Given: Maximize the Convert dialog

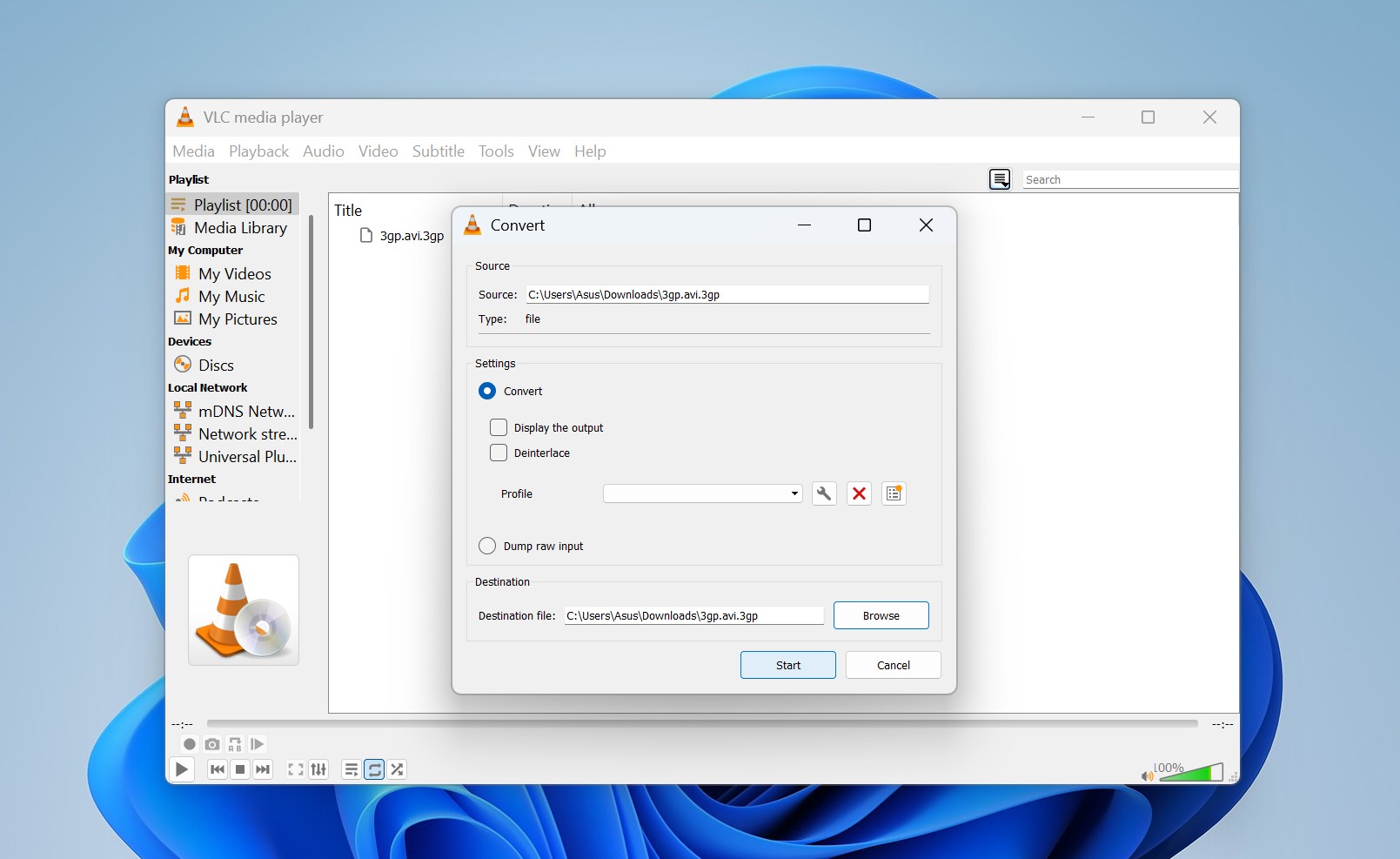Looking at the screenshot, I should 864,225.
